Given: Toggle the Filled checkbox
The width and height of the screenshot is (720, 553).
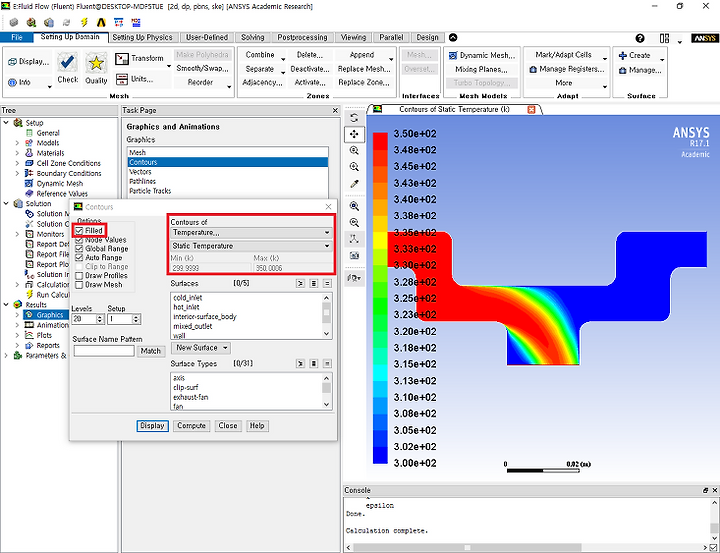Looking at the screenshot, I should tap(79, 230).
